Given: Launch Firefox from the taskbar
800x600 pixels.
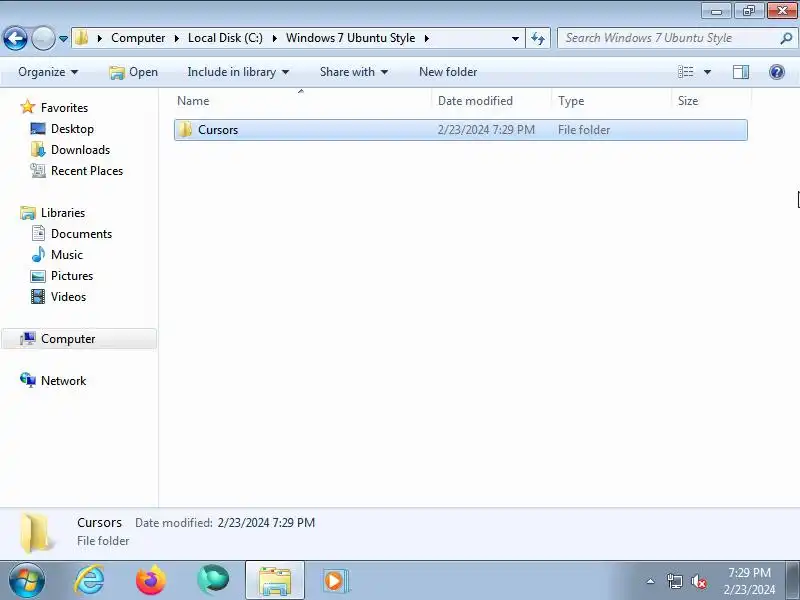Looking at the screenshot, I should click(151, 581).
